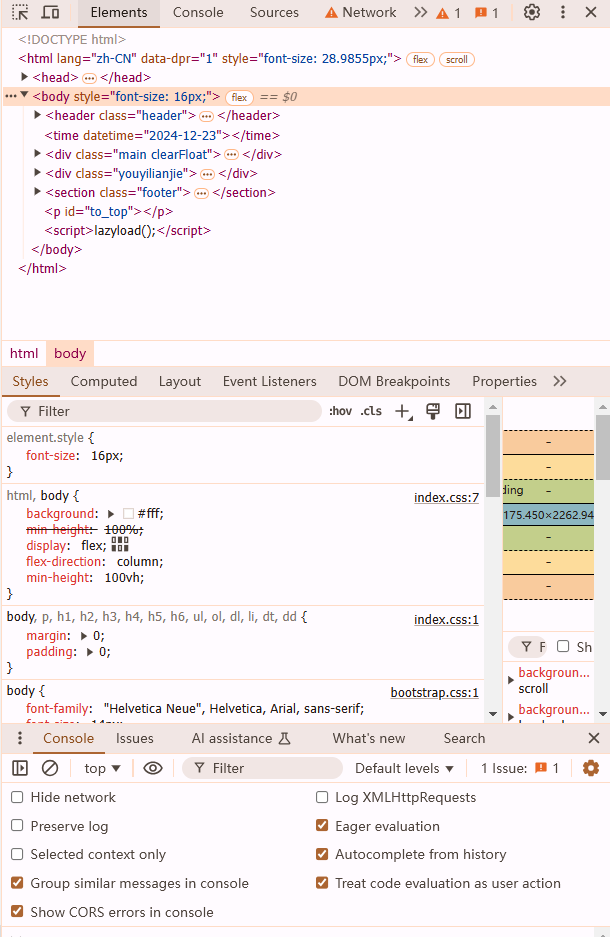Viewport: 610px width, 937px height.
Task: Select html in the breadcrumb
Action: point(24,353)
